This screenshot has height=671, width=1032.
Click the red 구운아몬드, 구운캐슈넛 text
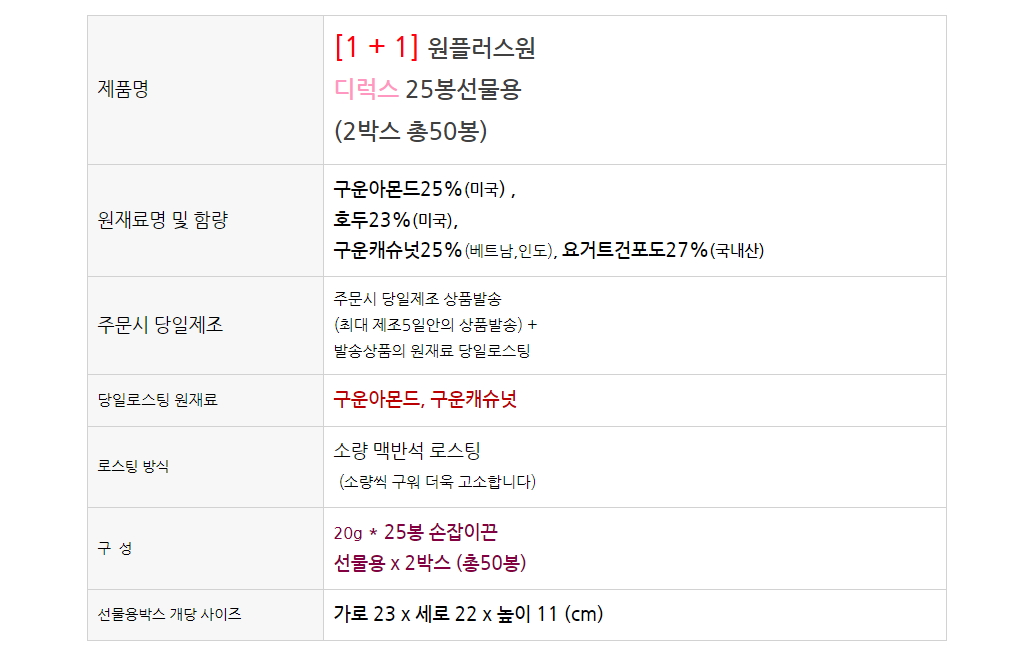425,400
